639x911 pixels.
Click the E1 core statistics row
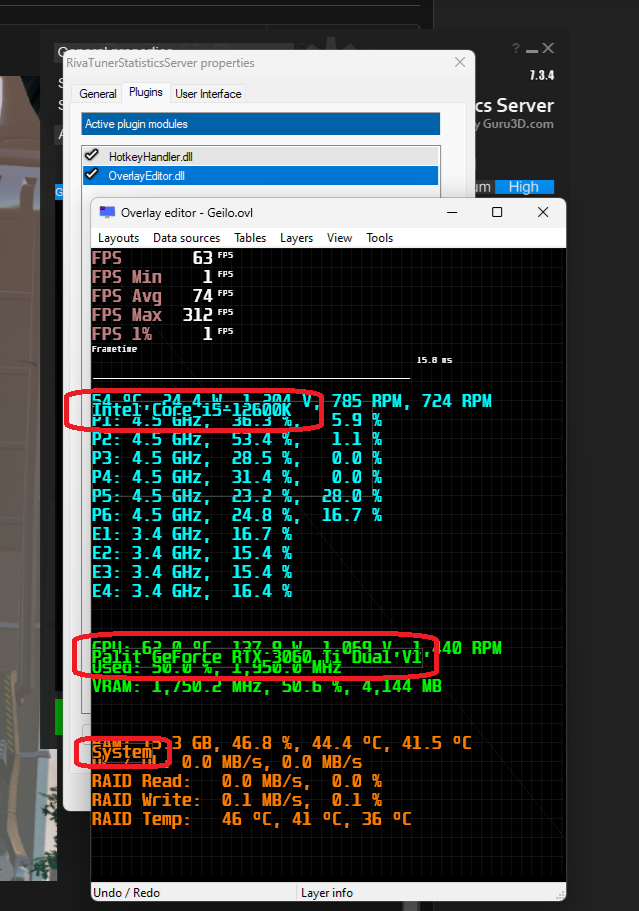192,534
